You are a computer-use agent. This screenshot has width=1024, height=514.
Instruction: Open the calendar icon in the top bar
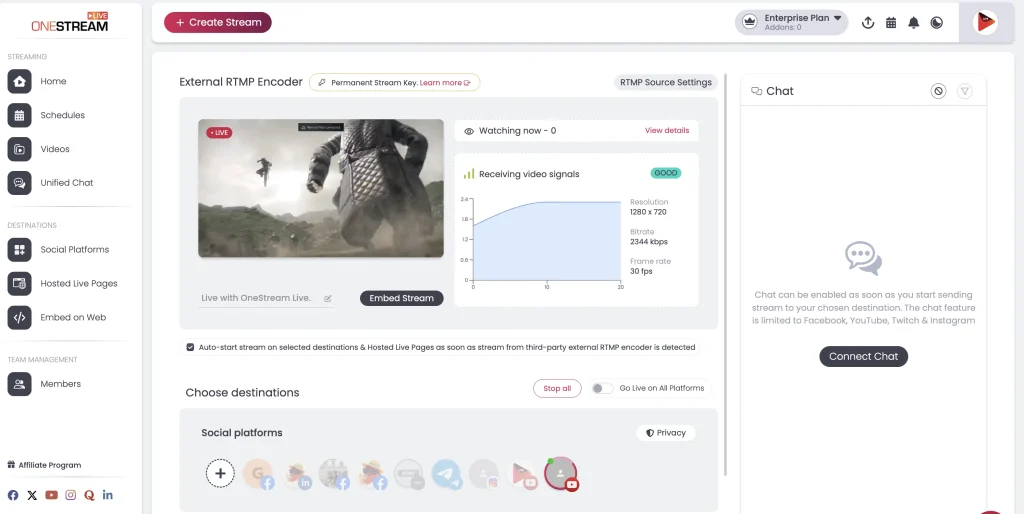[890, 23]
